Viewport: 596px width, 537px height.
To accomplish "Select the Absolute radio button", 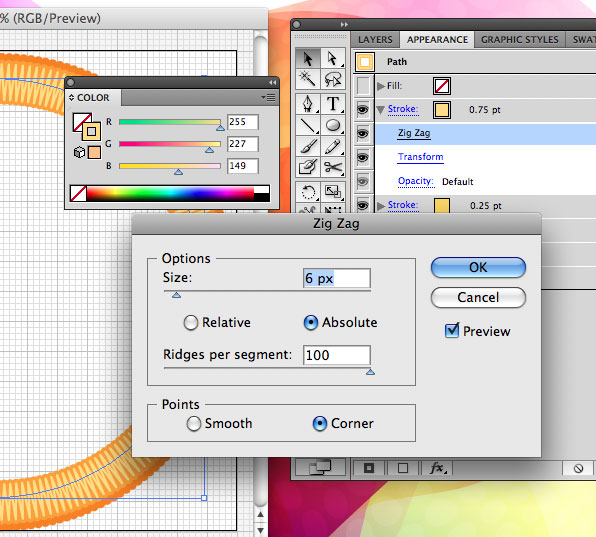I will coord(311,323).
